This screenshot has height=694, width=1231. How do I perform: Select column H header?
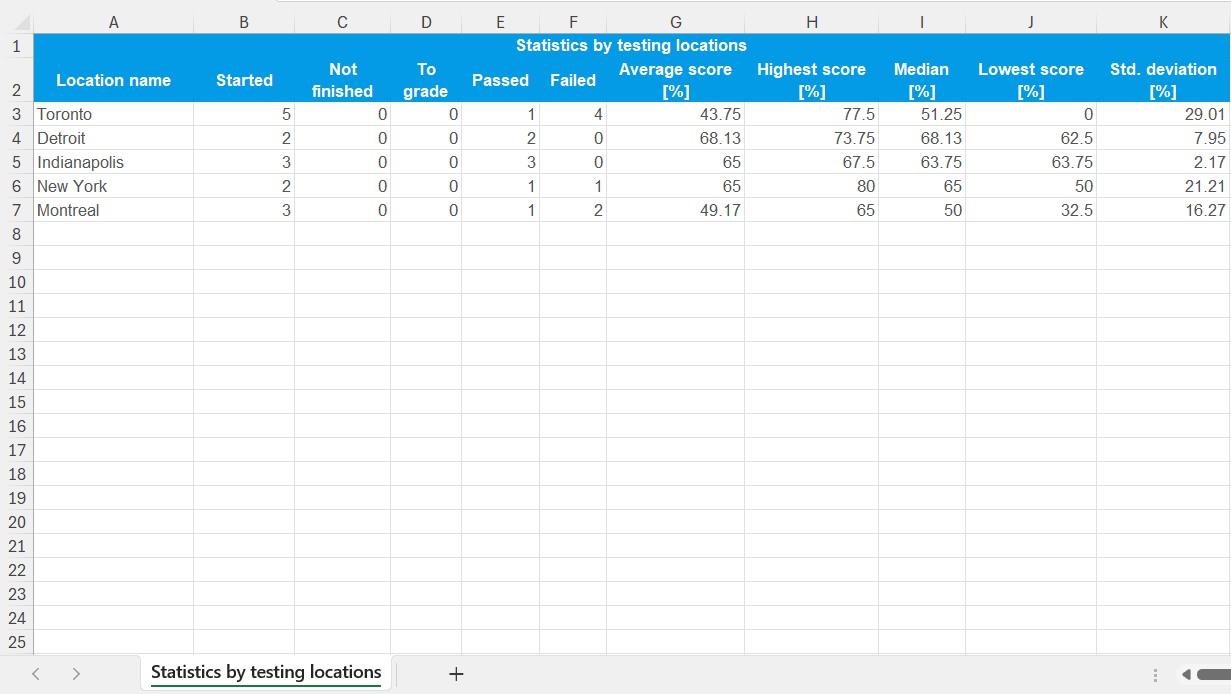click(x=811, y=22)
